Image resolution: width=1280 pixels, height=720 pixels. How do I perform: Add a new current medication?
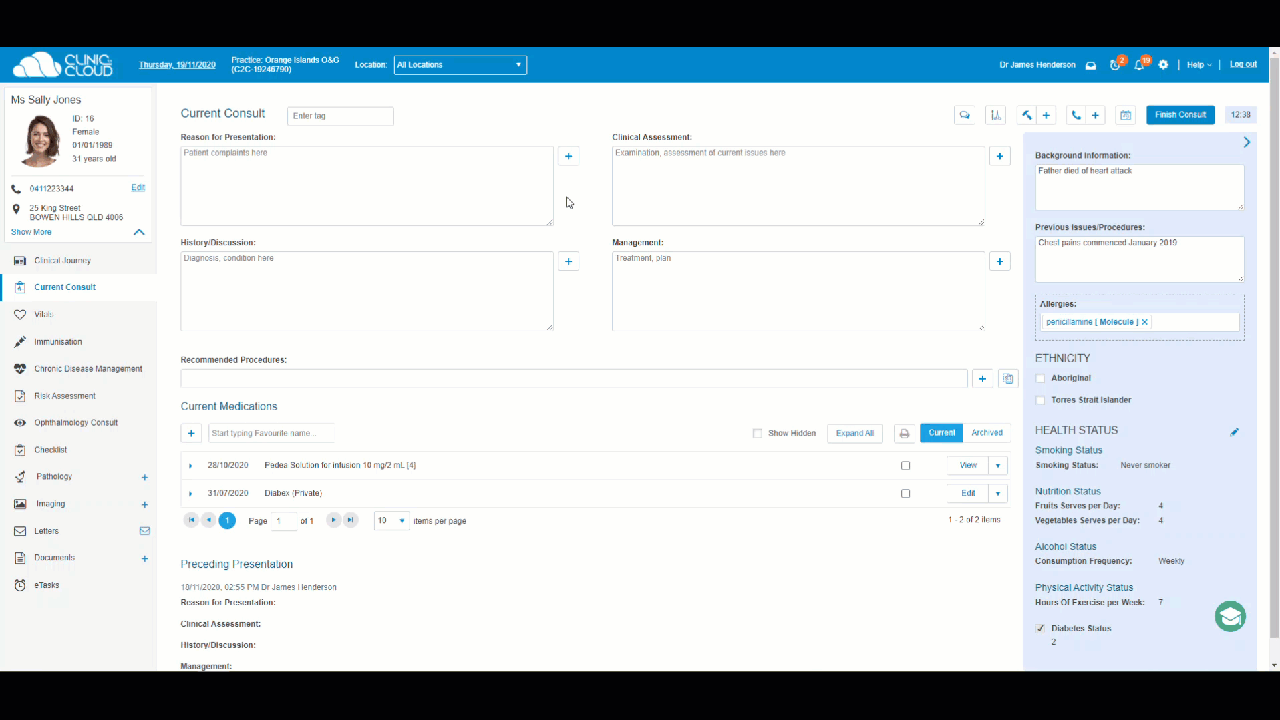pos(191,433)
